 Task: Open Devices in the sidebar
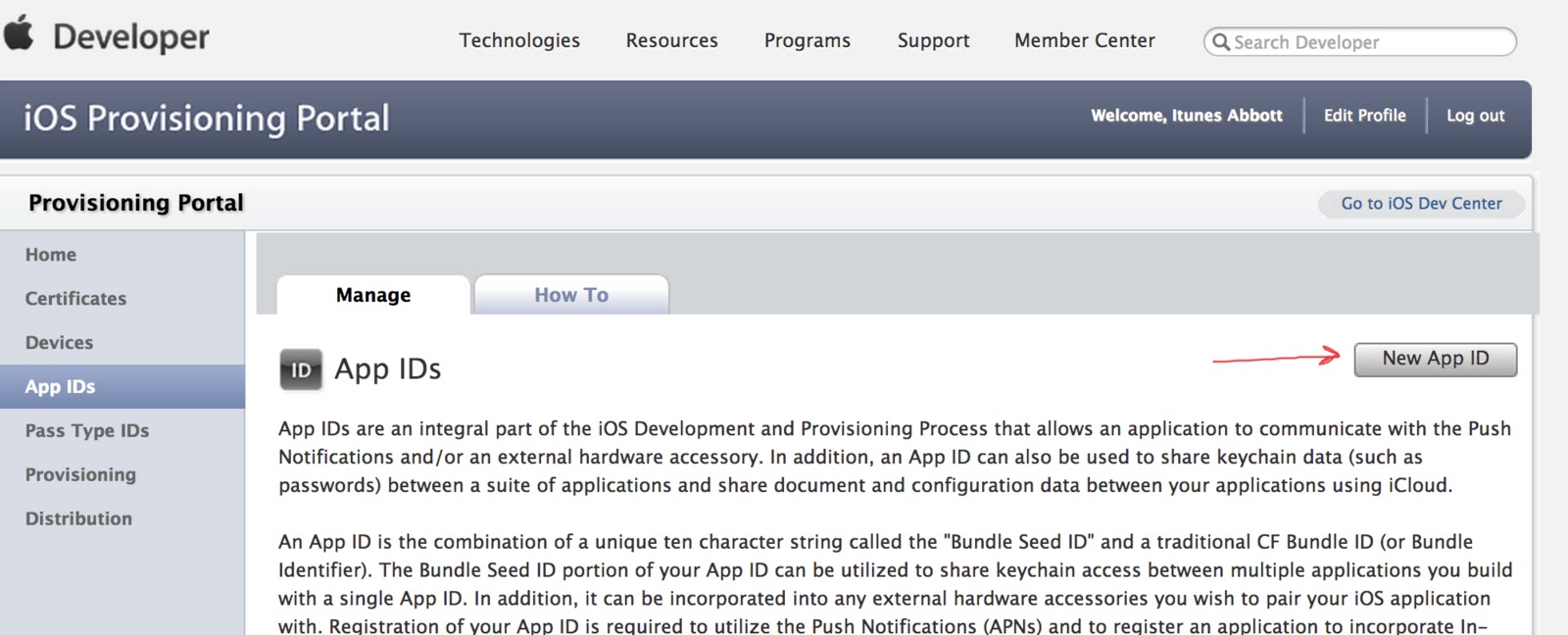[59, 343]
